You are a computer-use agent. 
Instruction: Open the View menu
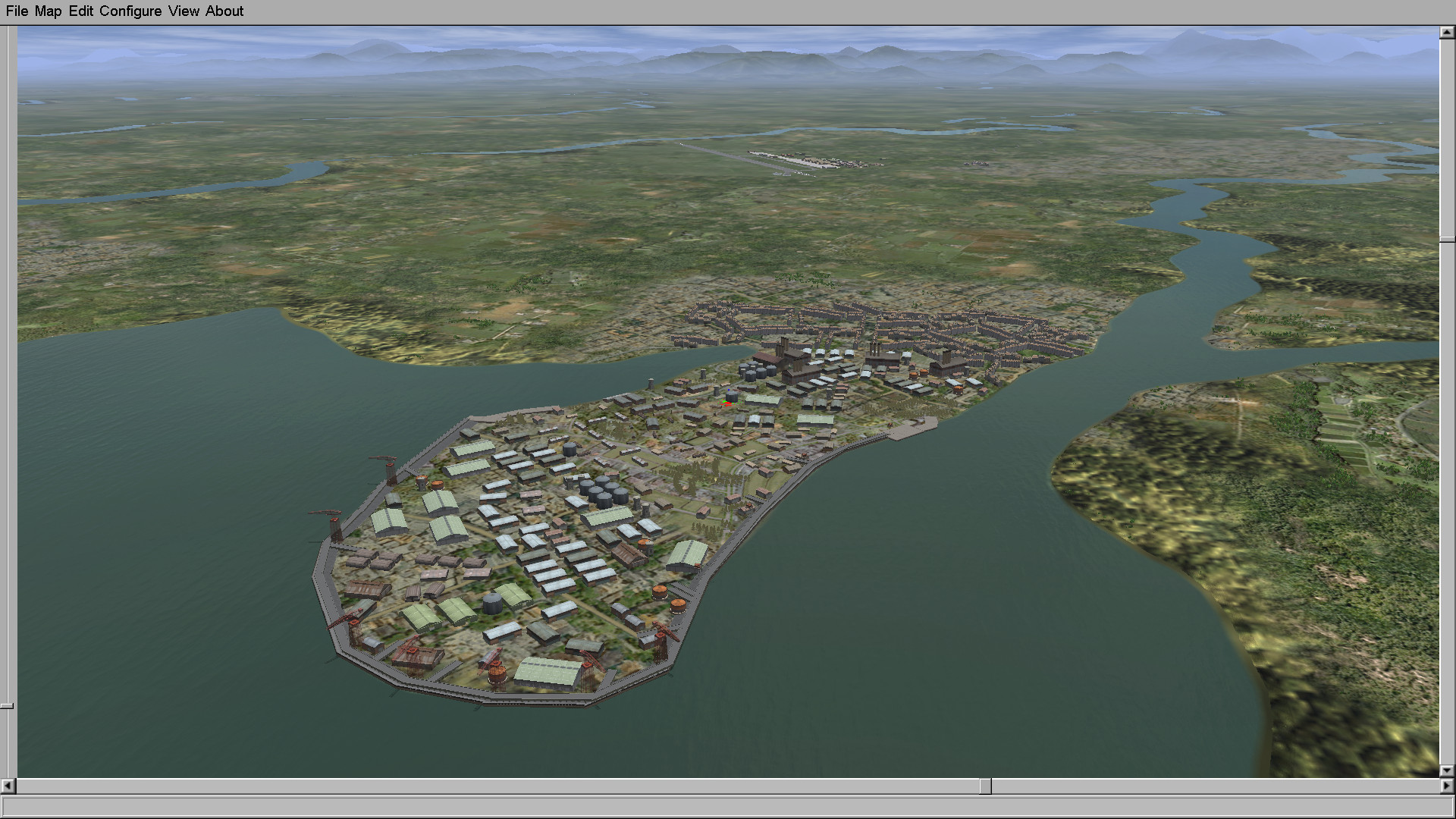[x=184, y=11]
